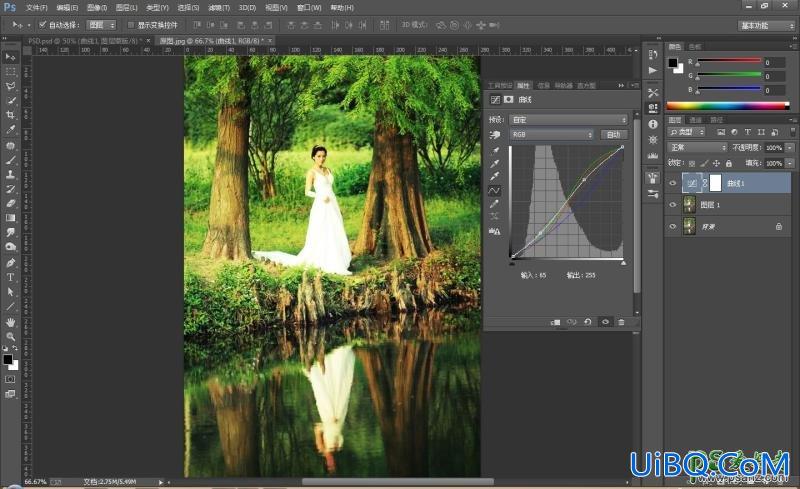Open the Curves preset dropdown
This screenshot has height=489, width=800.
(568, 119)
